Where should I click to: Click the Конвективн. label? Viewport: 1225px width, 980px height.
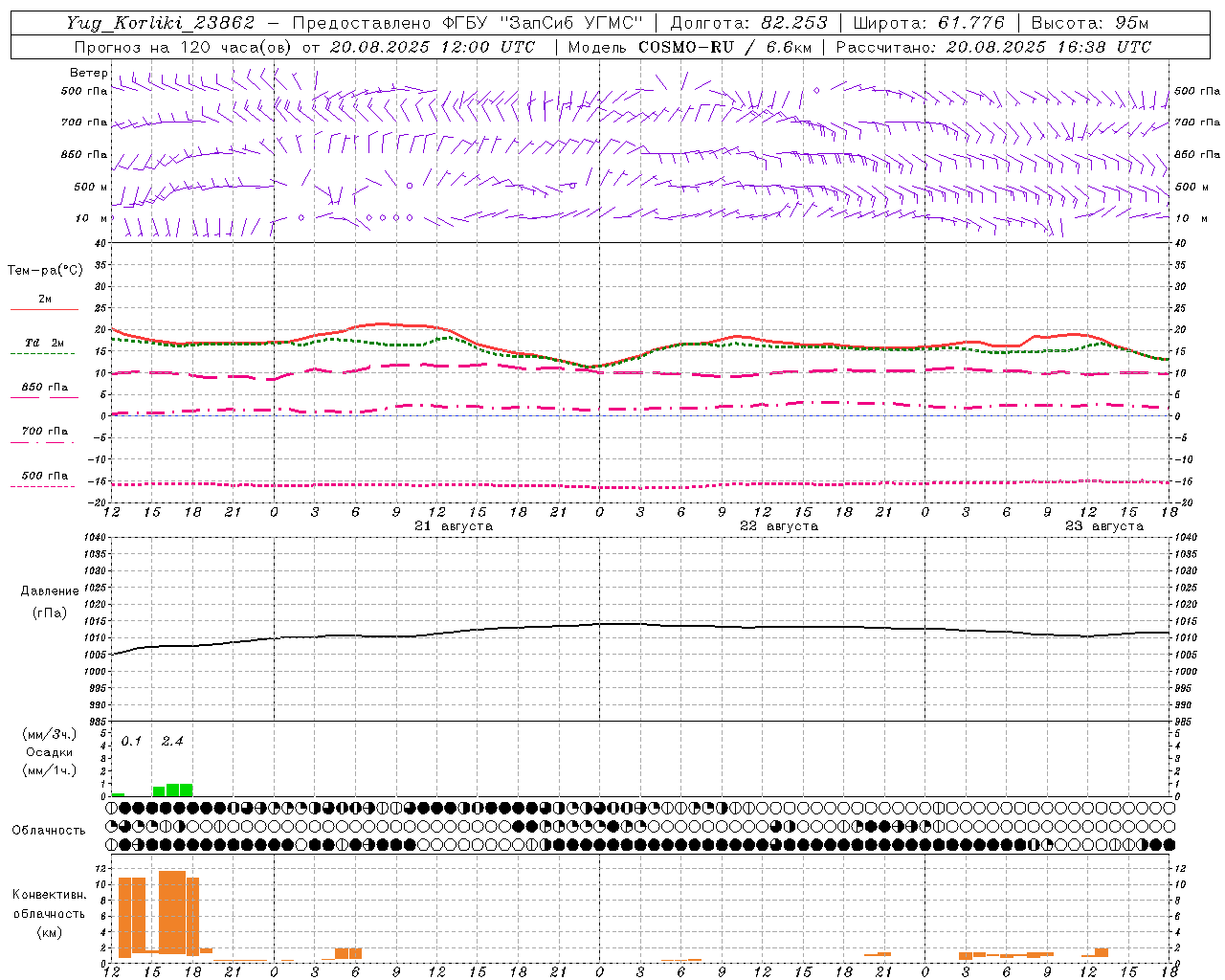click(x=50, y=895)
